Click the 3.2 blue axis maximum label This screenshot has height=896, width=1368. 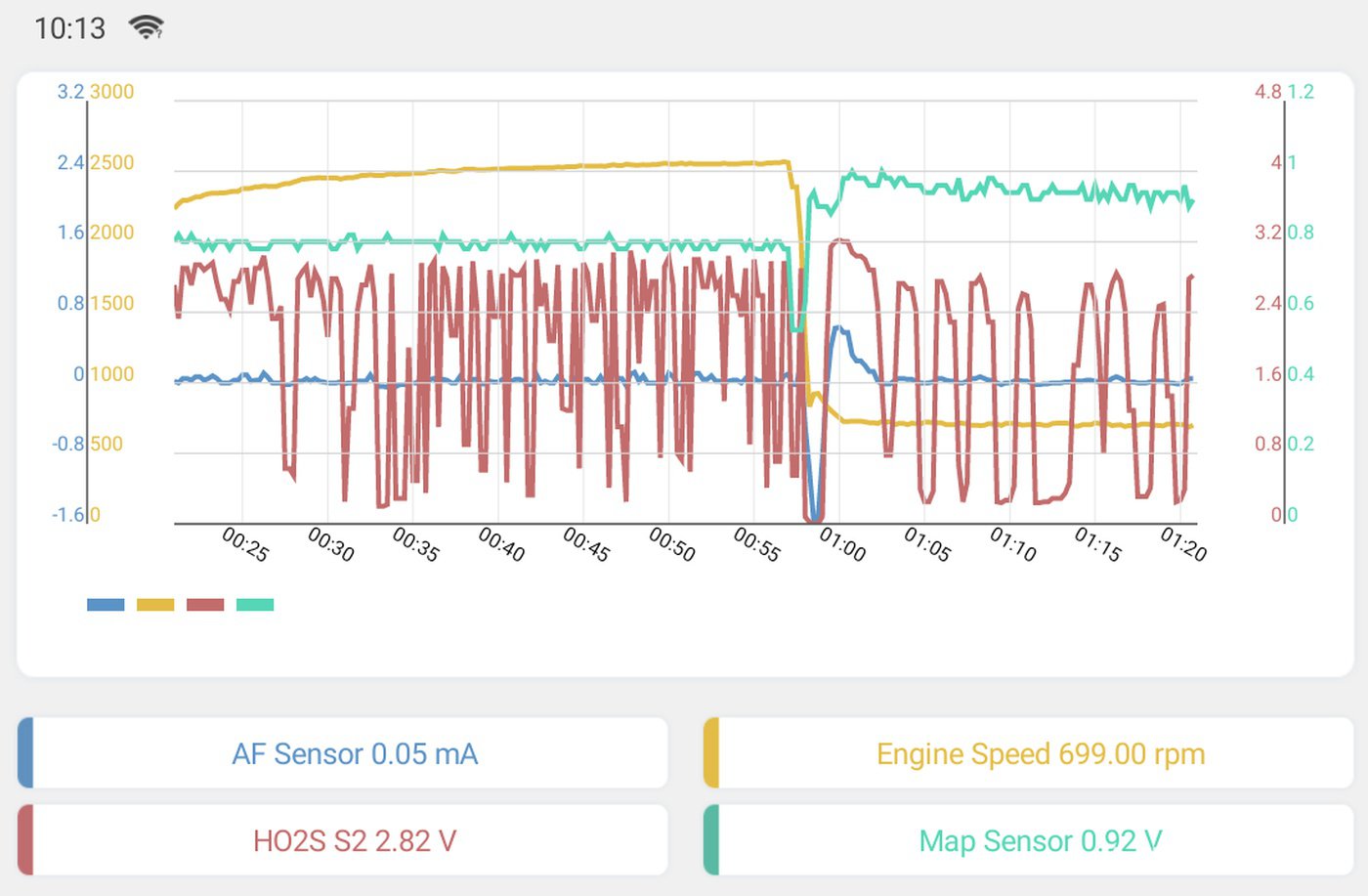click(70, 92)
